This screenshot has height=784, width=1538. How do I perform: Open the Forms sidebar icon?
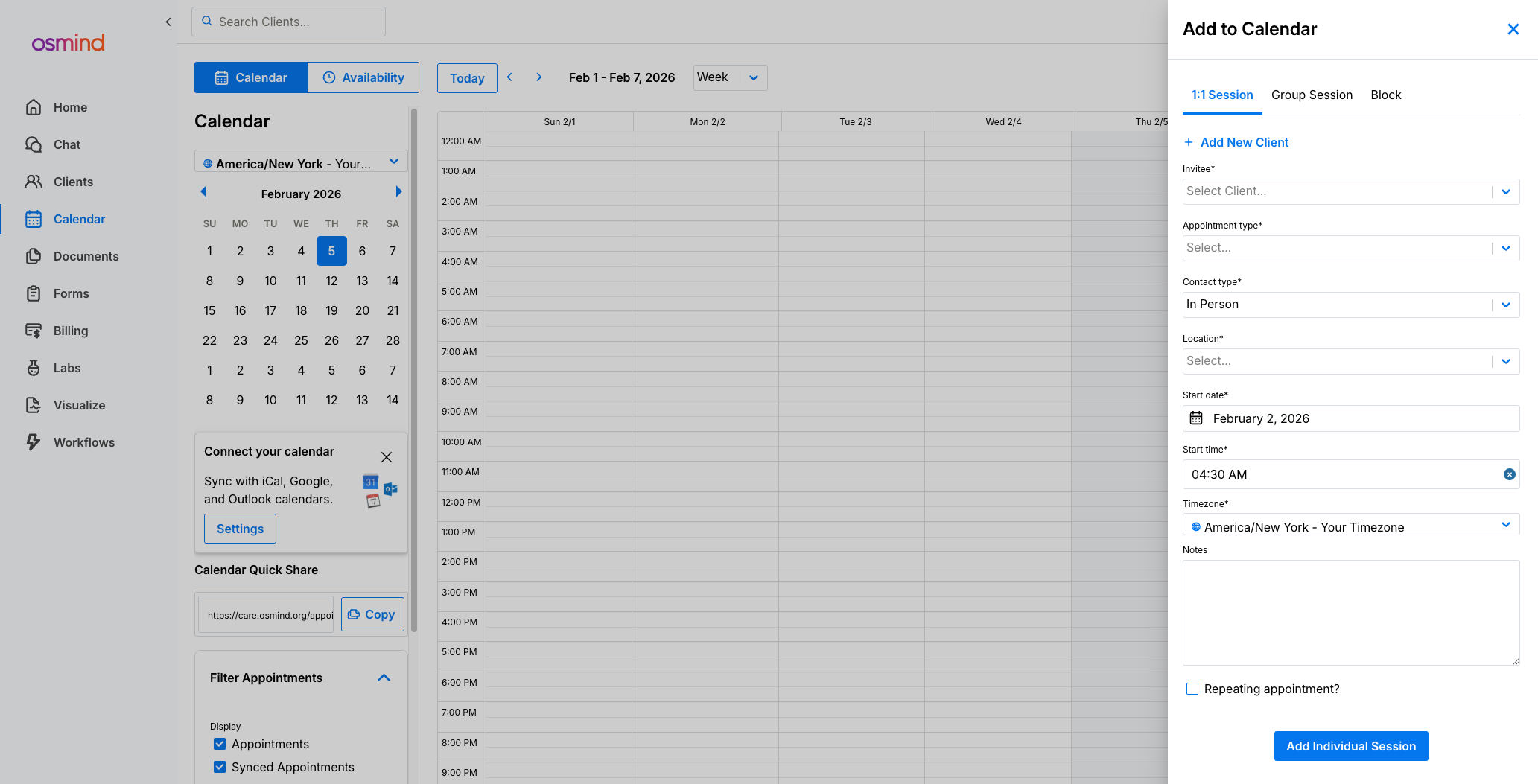(x=34, y=293)
